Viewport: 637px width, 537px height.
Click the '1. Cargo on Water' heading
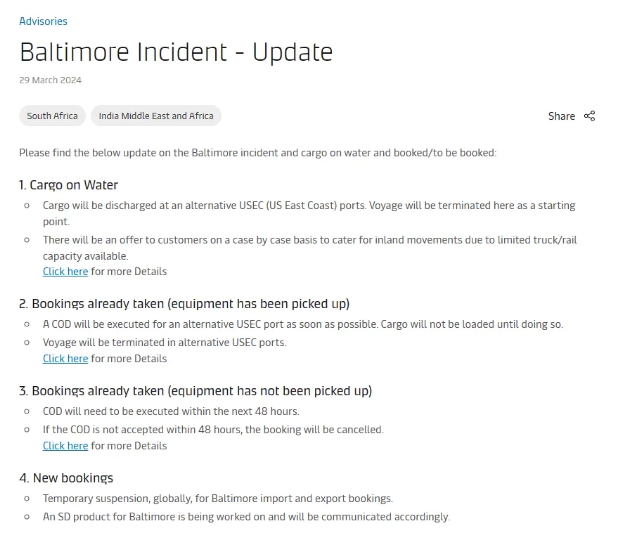pyautogui.click(x=68, y=185)
